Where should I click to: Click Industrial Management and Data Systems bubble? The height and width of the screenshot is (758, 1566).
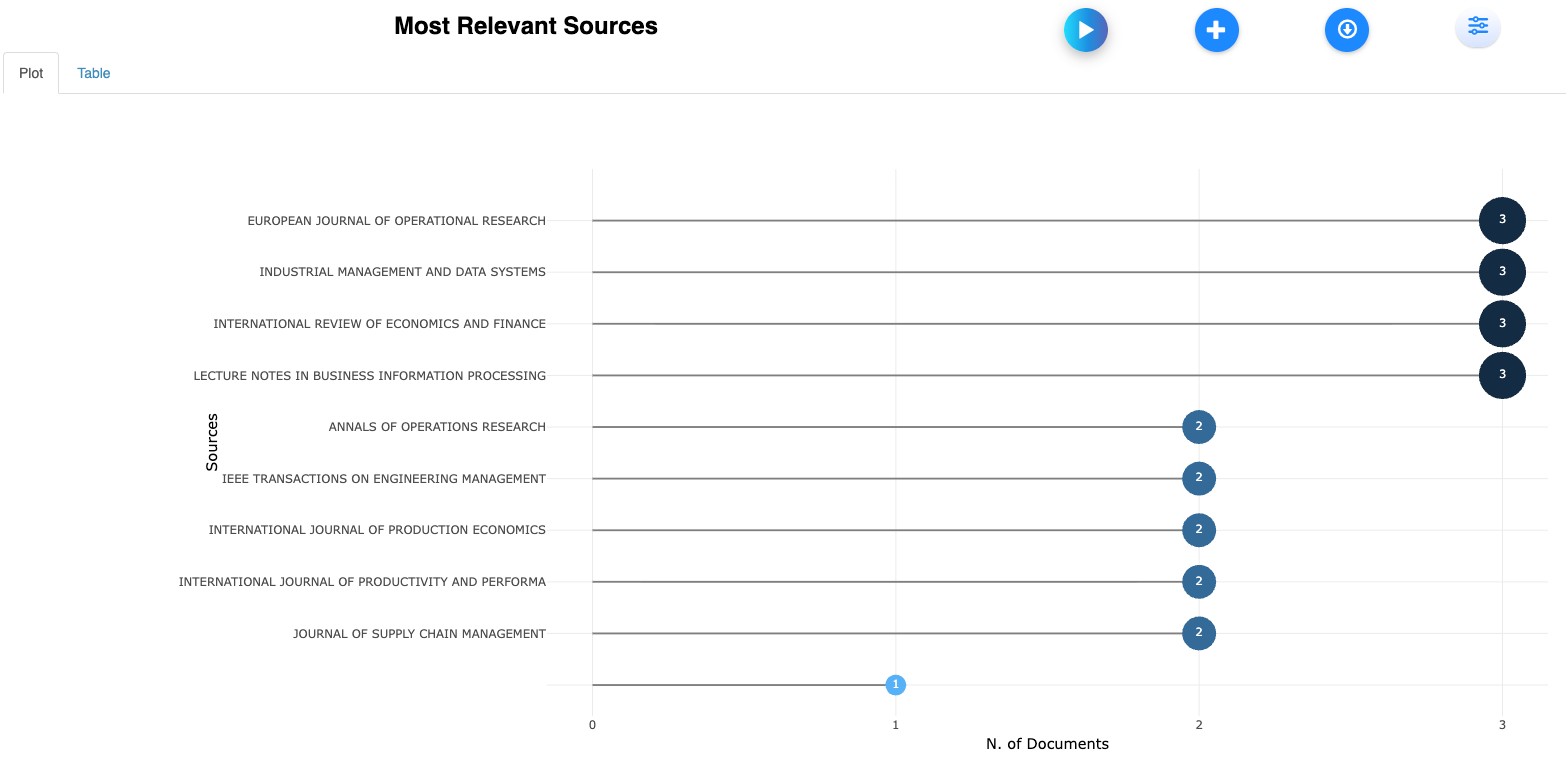point(1501,272)
